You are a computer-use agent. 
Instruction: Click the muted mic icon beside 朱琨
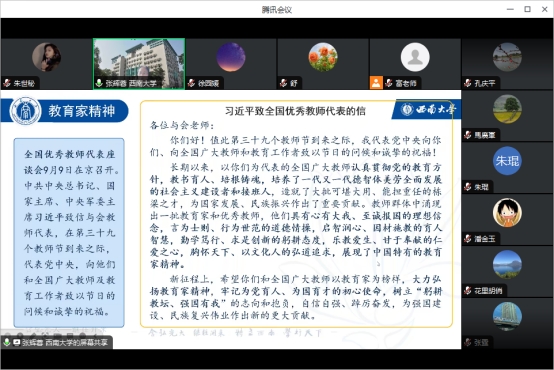point(468,187)
